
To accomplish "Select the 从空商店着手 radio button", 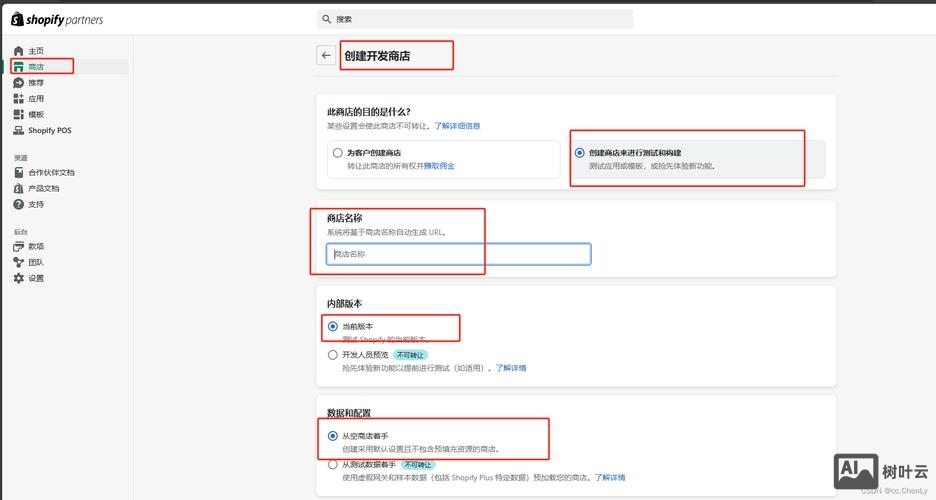I will coord(332,436).
